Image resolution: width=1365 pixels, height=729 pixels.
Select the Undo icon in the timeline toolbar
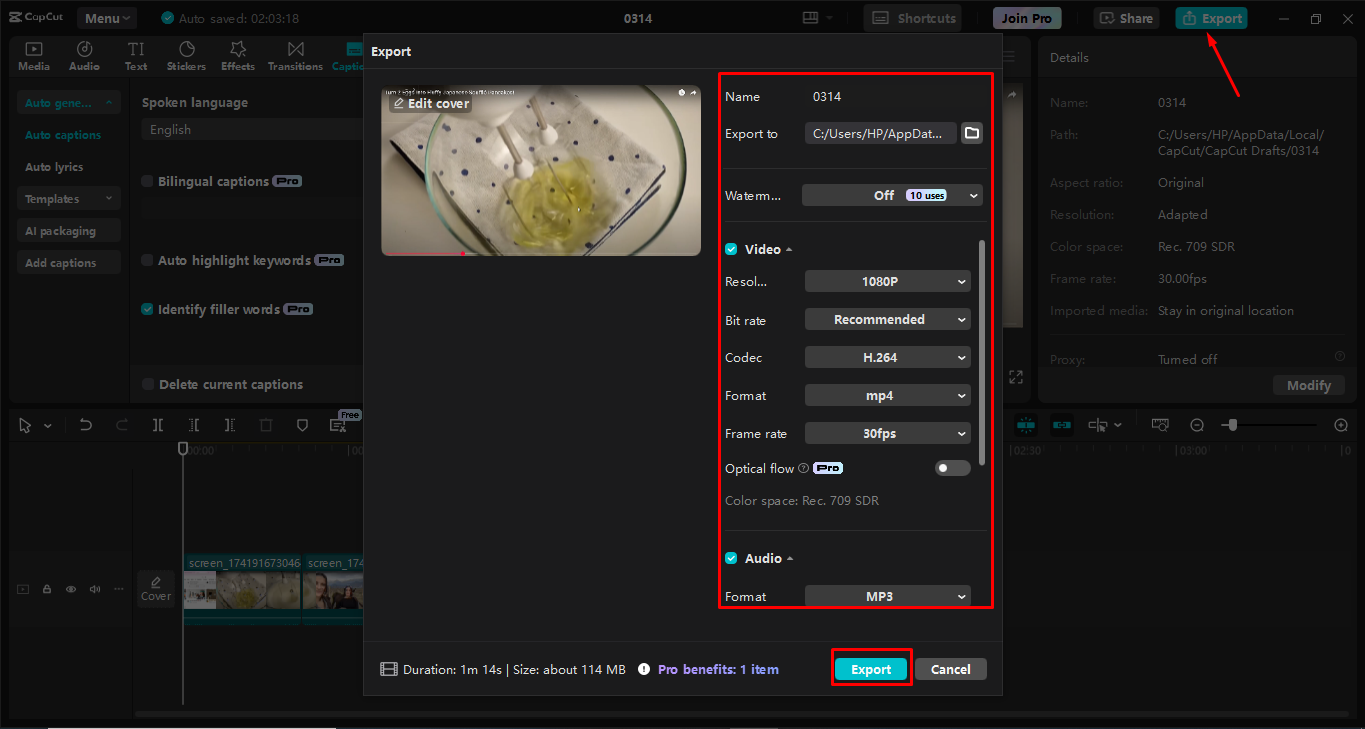[x=85, y=424]
